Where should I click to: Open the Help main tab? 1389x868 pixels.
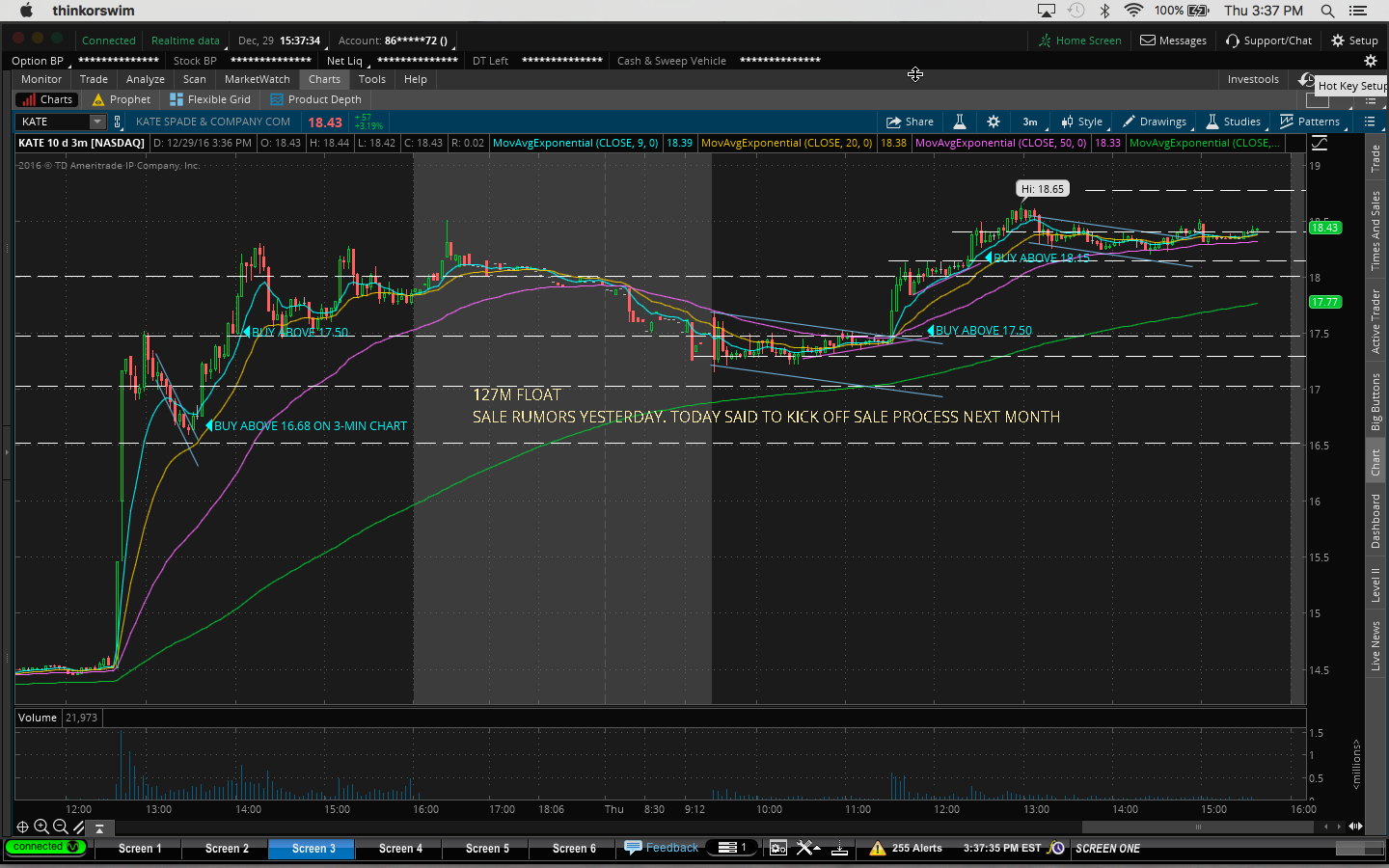(416, 79)
